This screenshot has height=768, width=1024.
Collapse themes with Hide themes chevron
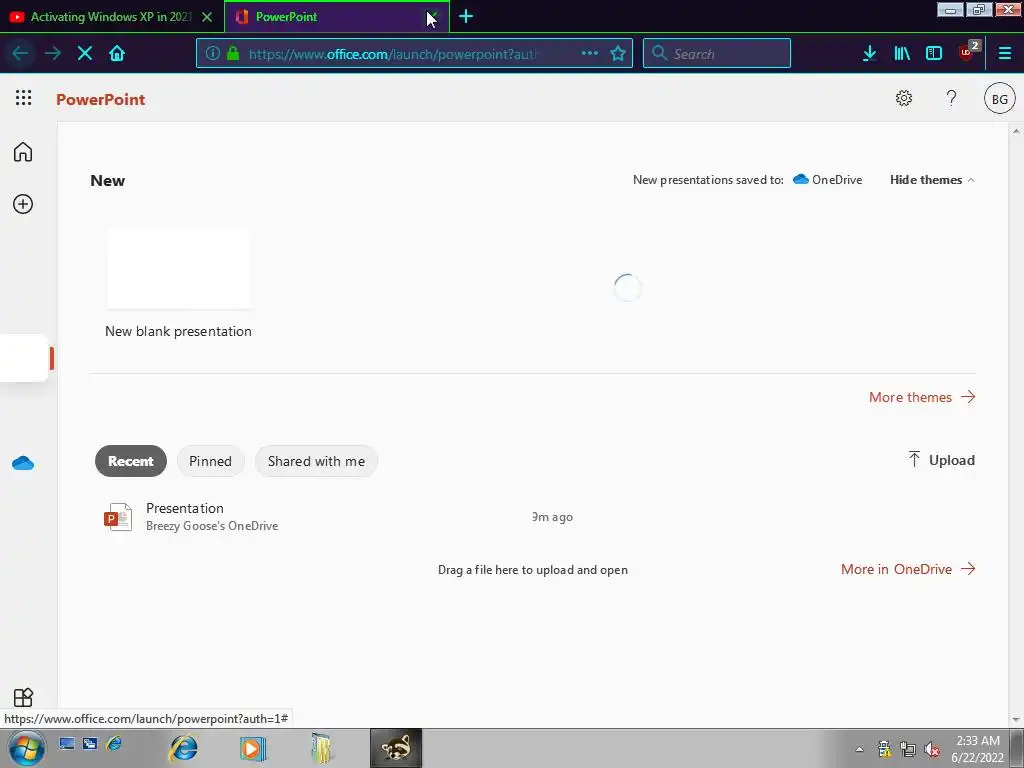pos(932,180)
